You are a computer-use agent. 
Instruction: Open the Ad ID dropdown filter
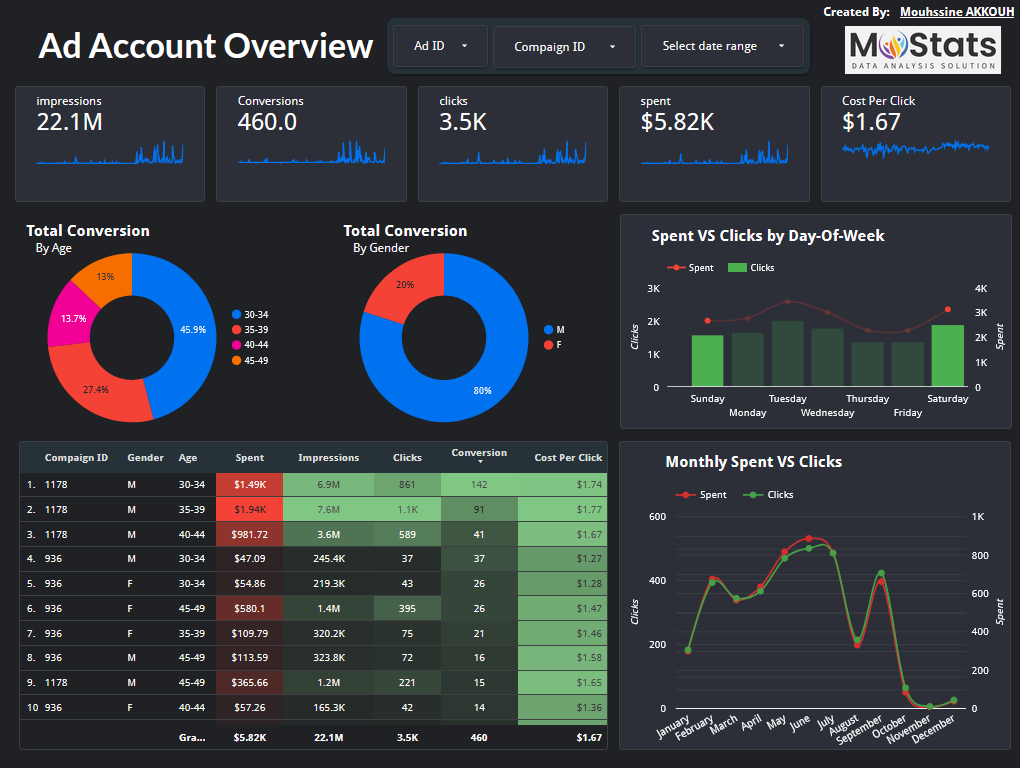tap(439, 46)
